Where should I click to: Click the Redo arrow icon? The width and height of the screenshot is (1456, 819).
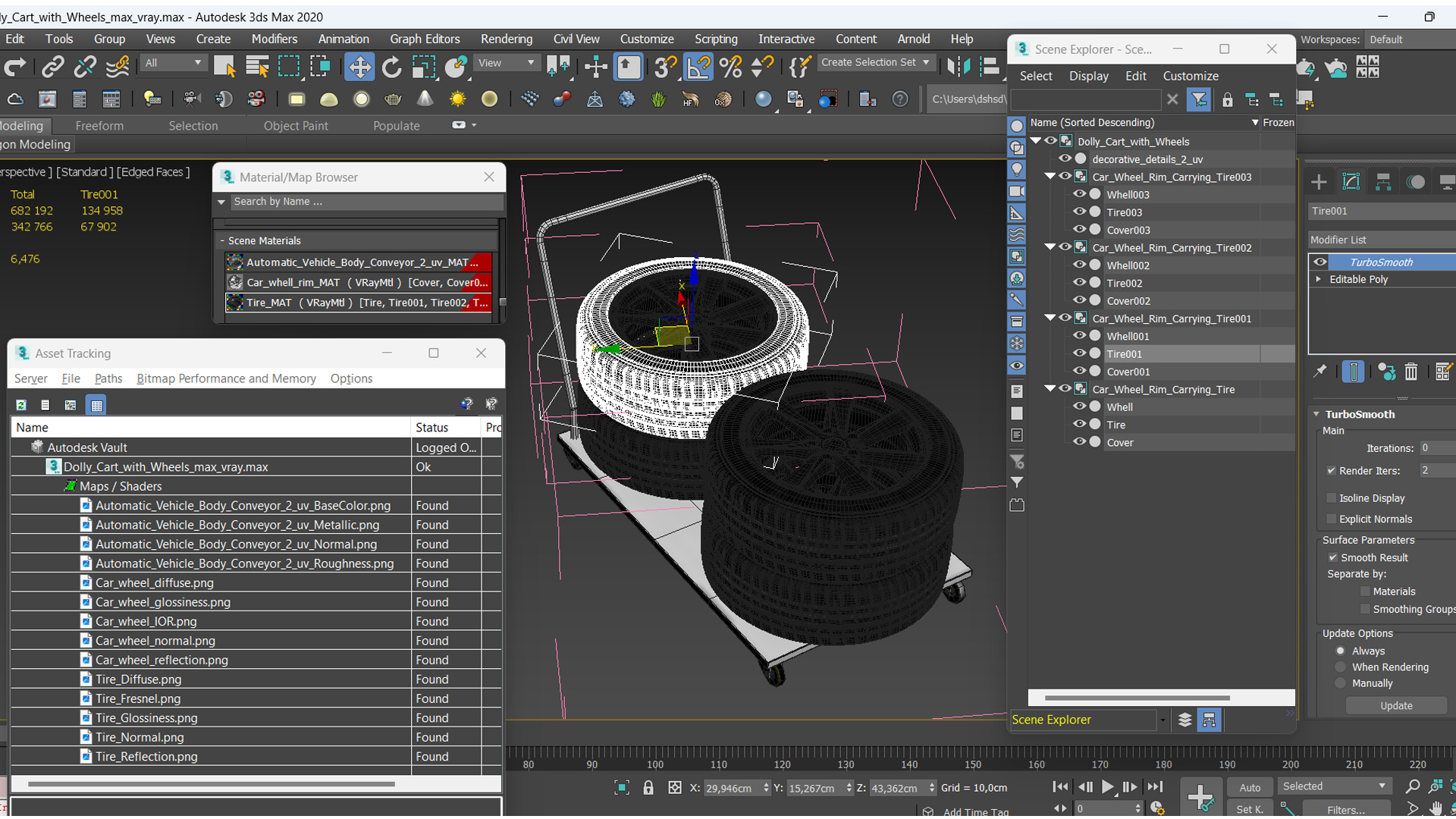pos(14,67)
